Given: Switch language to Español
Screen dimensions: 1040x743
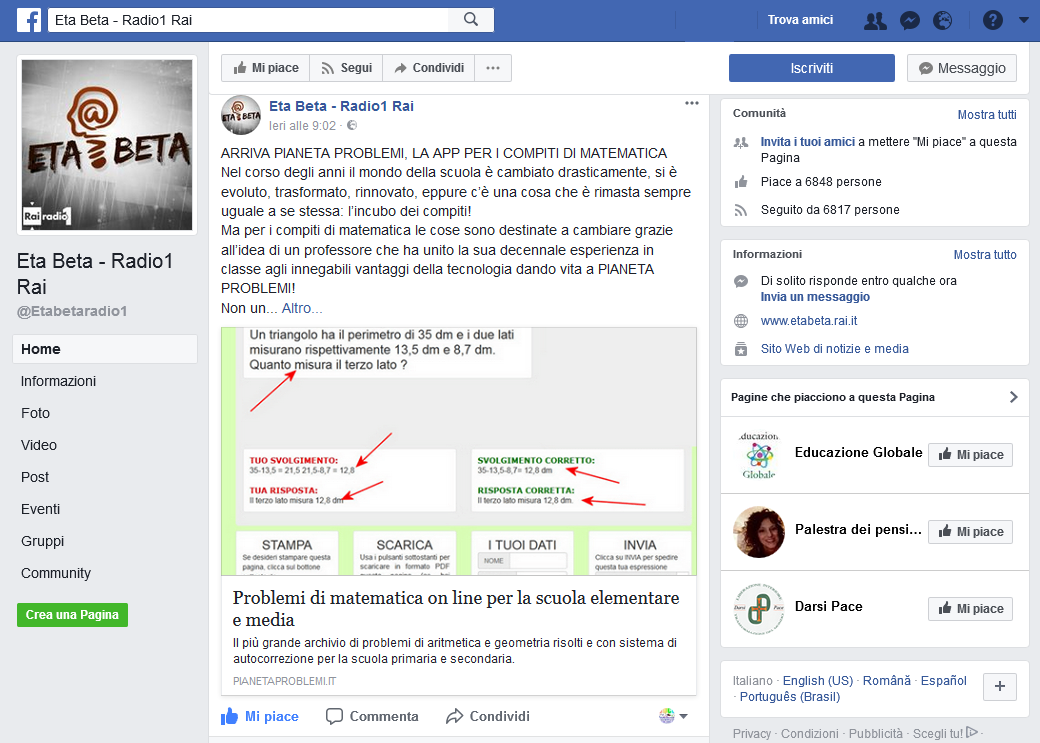Looking at the screenshot, I should click(944, 681).
